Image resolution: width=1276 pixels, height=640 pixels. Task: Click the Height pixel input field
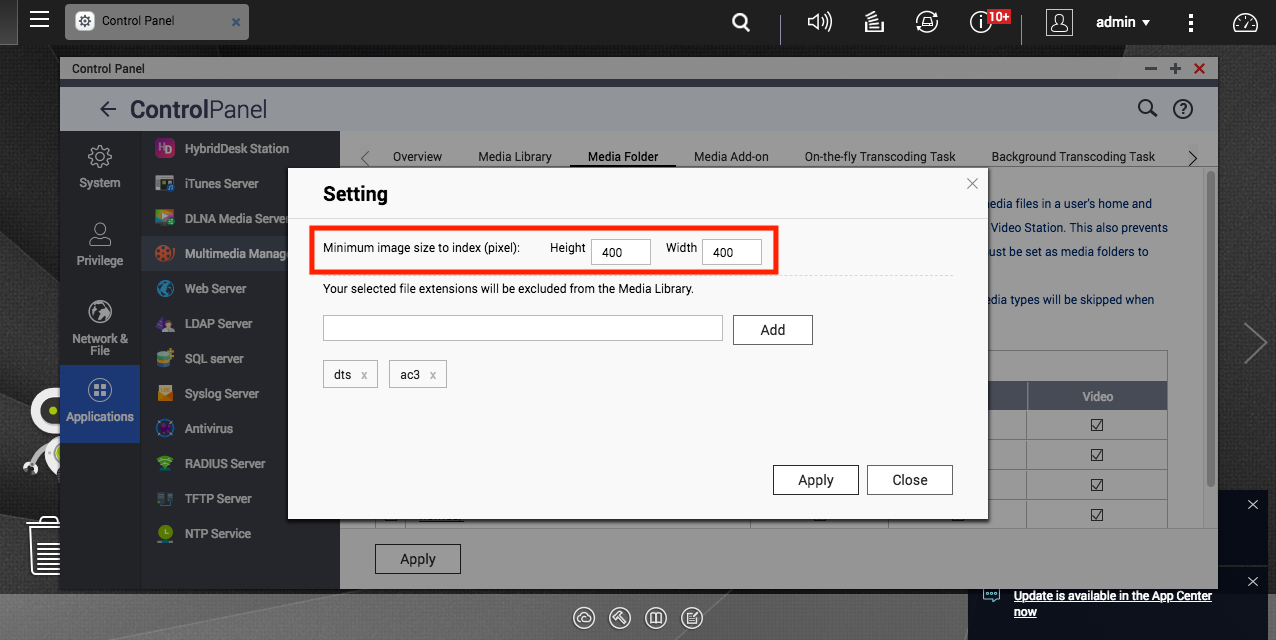pyautogui.click(x=621, y=252)
